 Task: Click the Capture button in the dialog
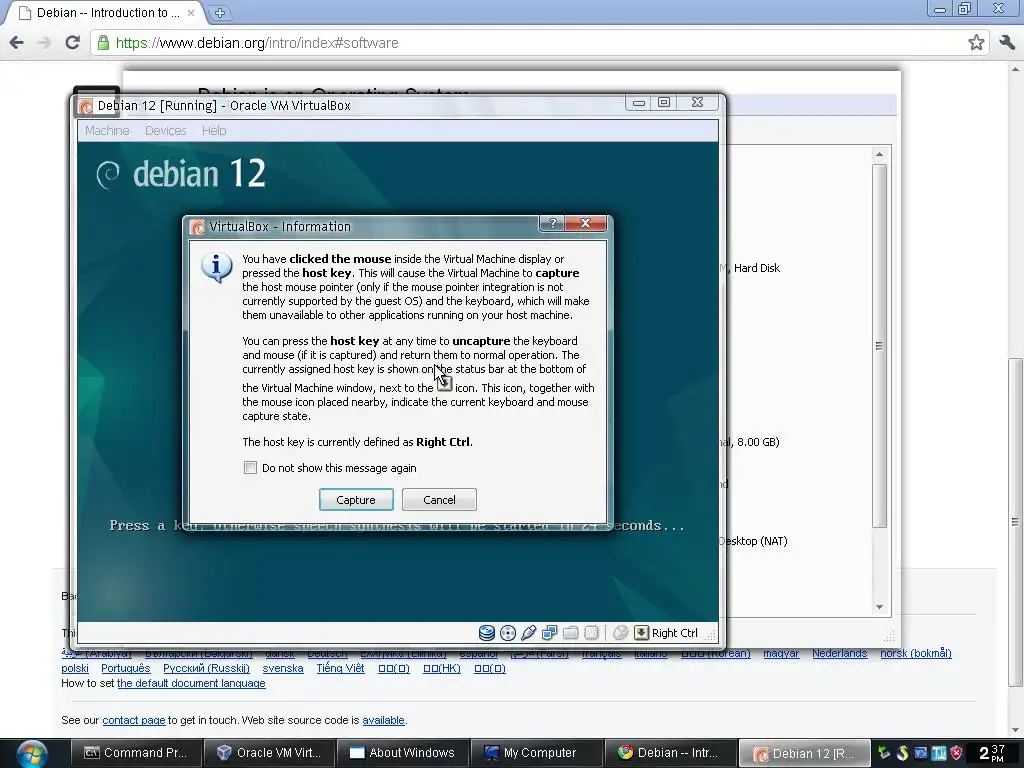coord(356,500)
